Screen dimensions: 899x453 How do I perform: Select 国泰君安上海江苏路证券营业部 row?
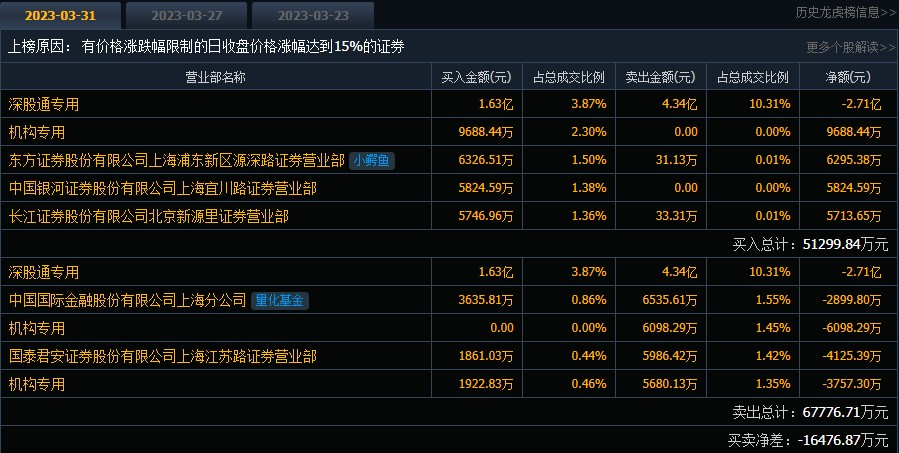(x=449, y=356)
